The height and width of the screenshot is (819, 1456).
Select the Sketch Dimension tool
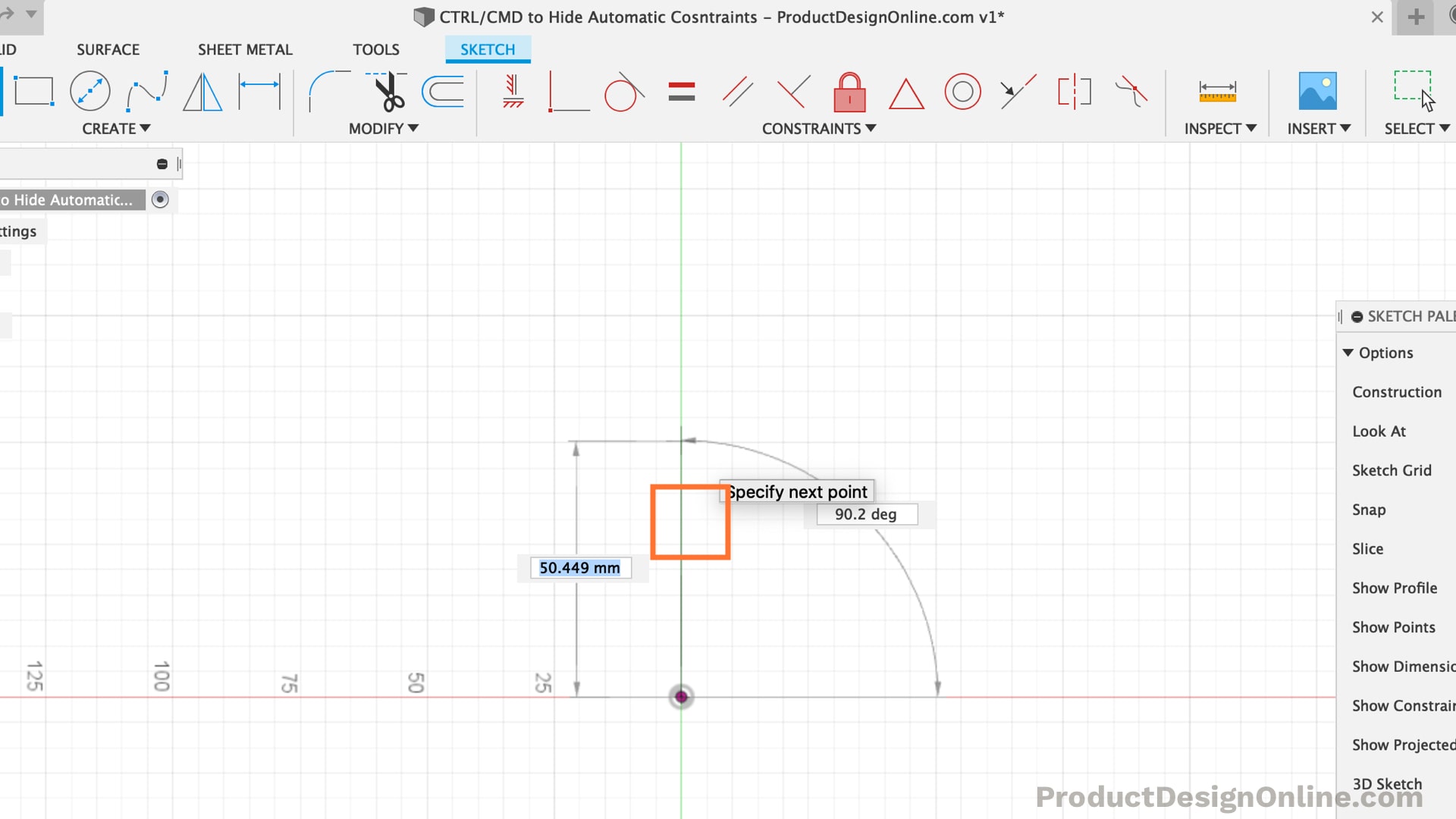point(259,92)
